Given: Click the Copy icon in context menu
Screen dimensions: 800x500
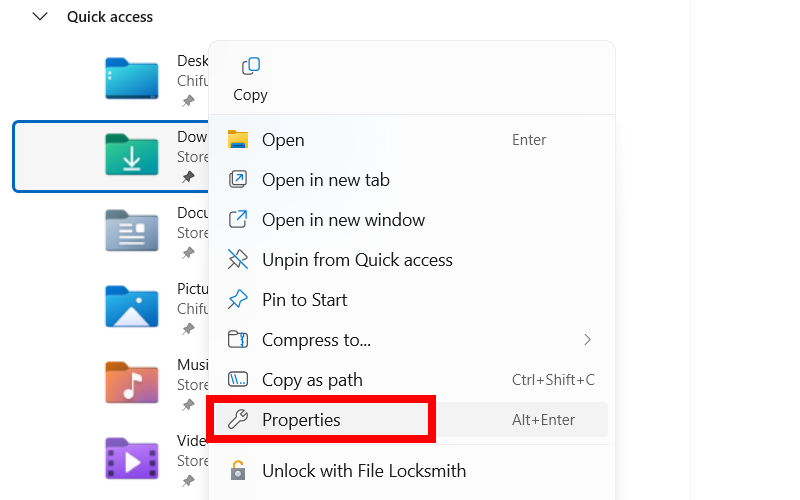Looking at the screenshot, I should (250, 66).
